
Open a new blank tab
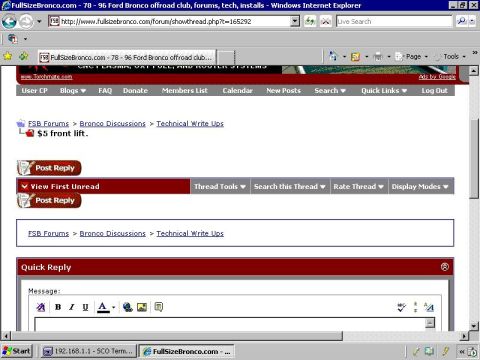coord(226,57)
